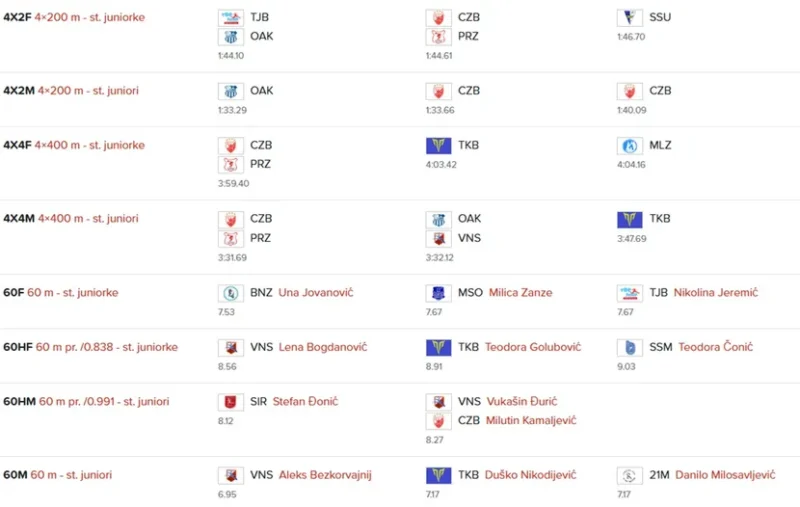800x507 pixels.
Task: View Milutin Kamaljević's profile
Action: 530,421
